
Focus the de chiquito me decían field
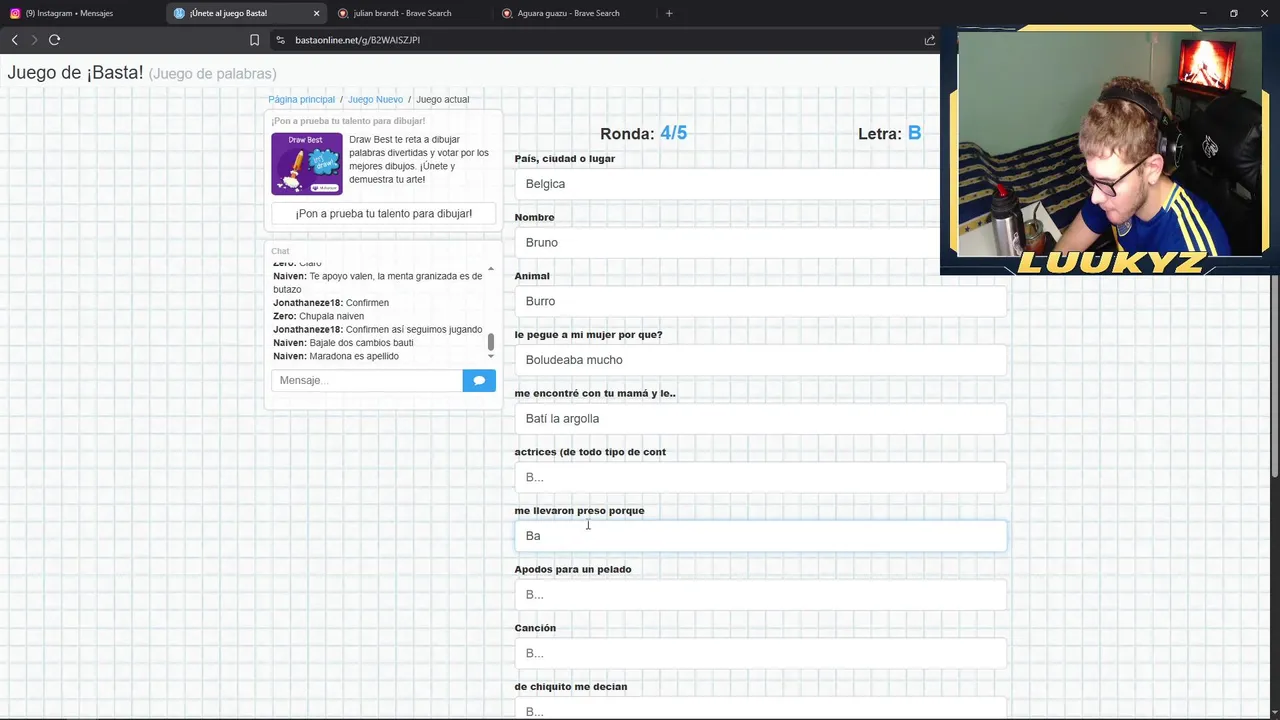760,708
